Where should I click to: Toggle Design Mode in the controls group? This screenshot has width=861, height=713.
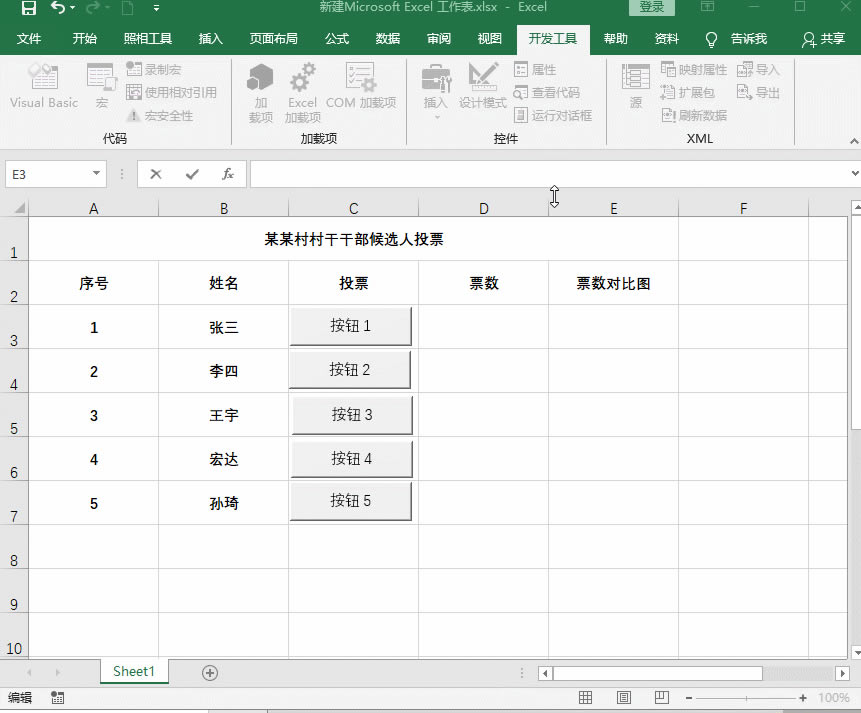[x=483, y=87]
